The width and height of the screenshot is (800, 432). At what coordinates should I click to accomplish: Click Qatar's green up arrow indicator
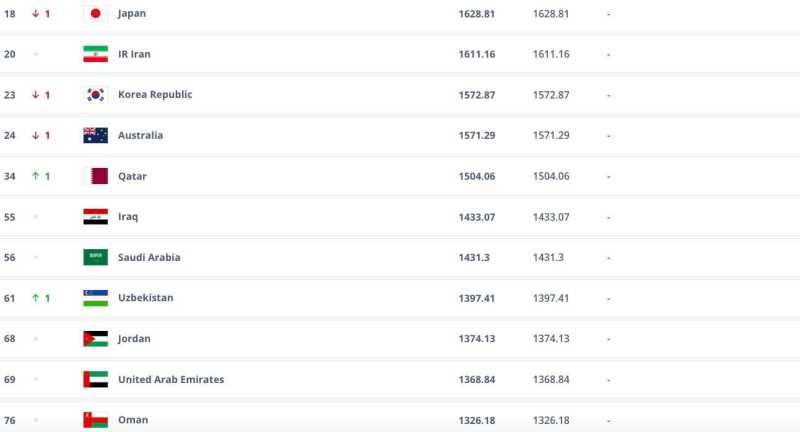pos(35,176)
